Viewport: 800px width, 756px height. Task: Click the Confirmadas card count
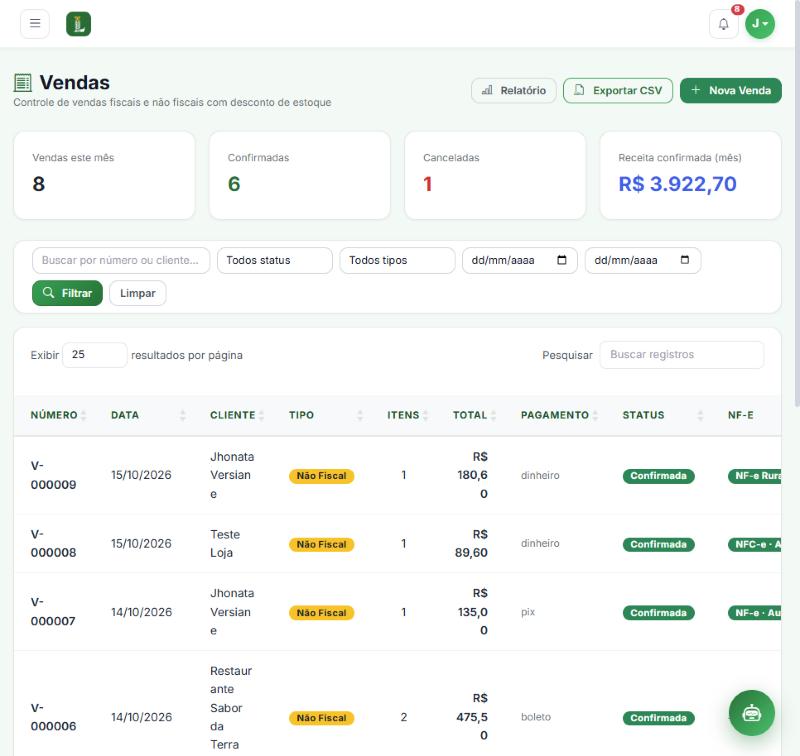[x=234, y=184]
